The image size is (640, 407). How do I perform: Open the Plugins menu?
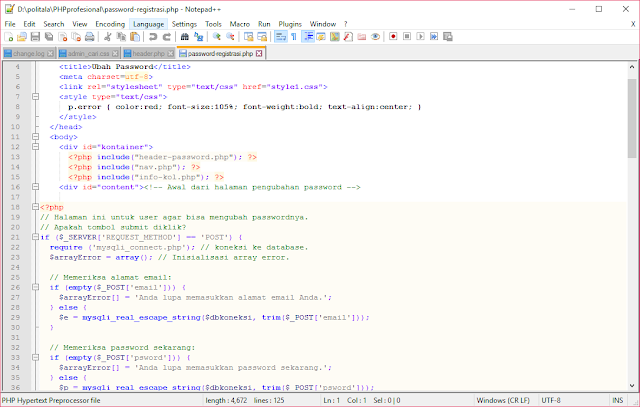[290, 24]
